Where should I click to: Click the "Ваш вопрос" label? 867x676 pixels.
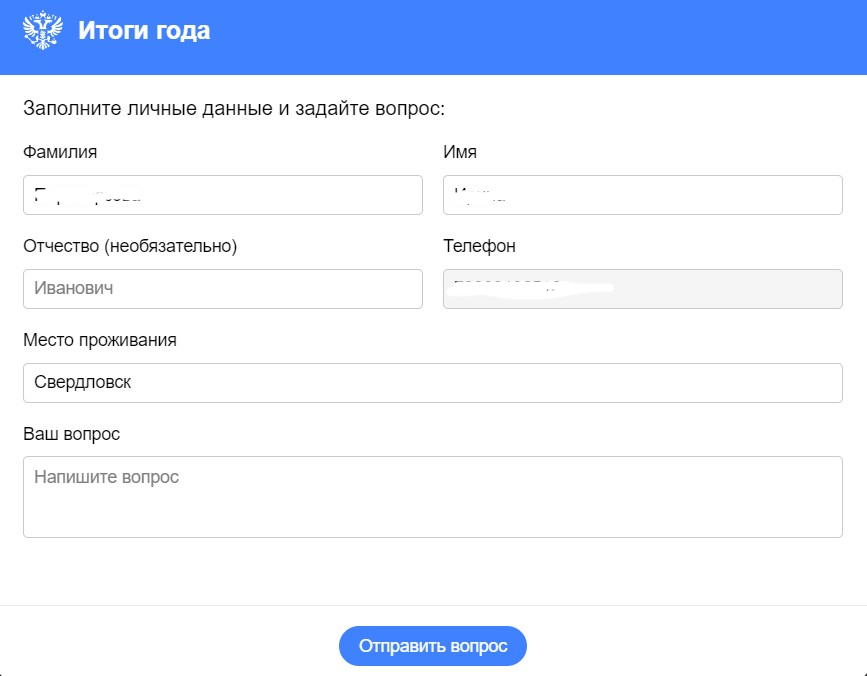71,434
